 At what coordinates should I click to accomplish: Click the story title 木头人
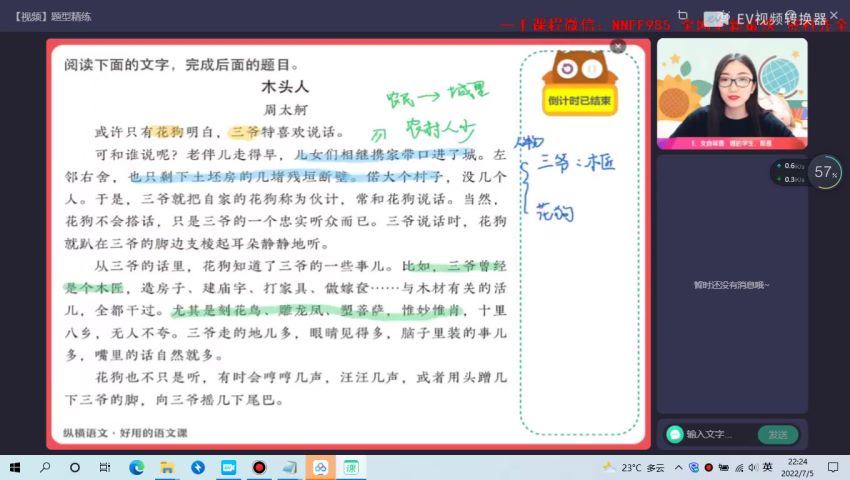pos(285,87)
